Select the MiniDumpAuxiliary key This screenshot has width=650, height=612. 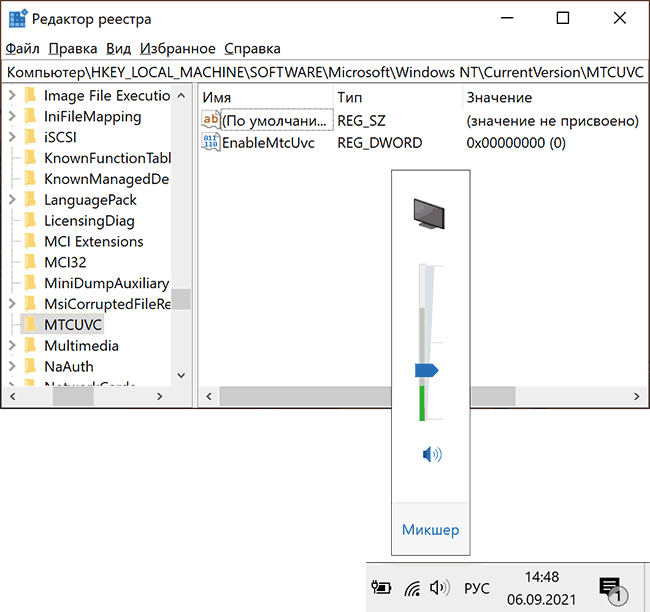point(107,283)
